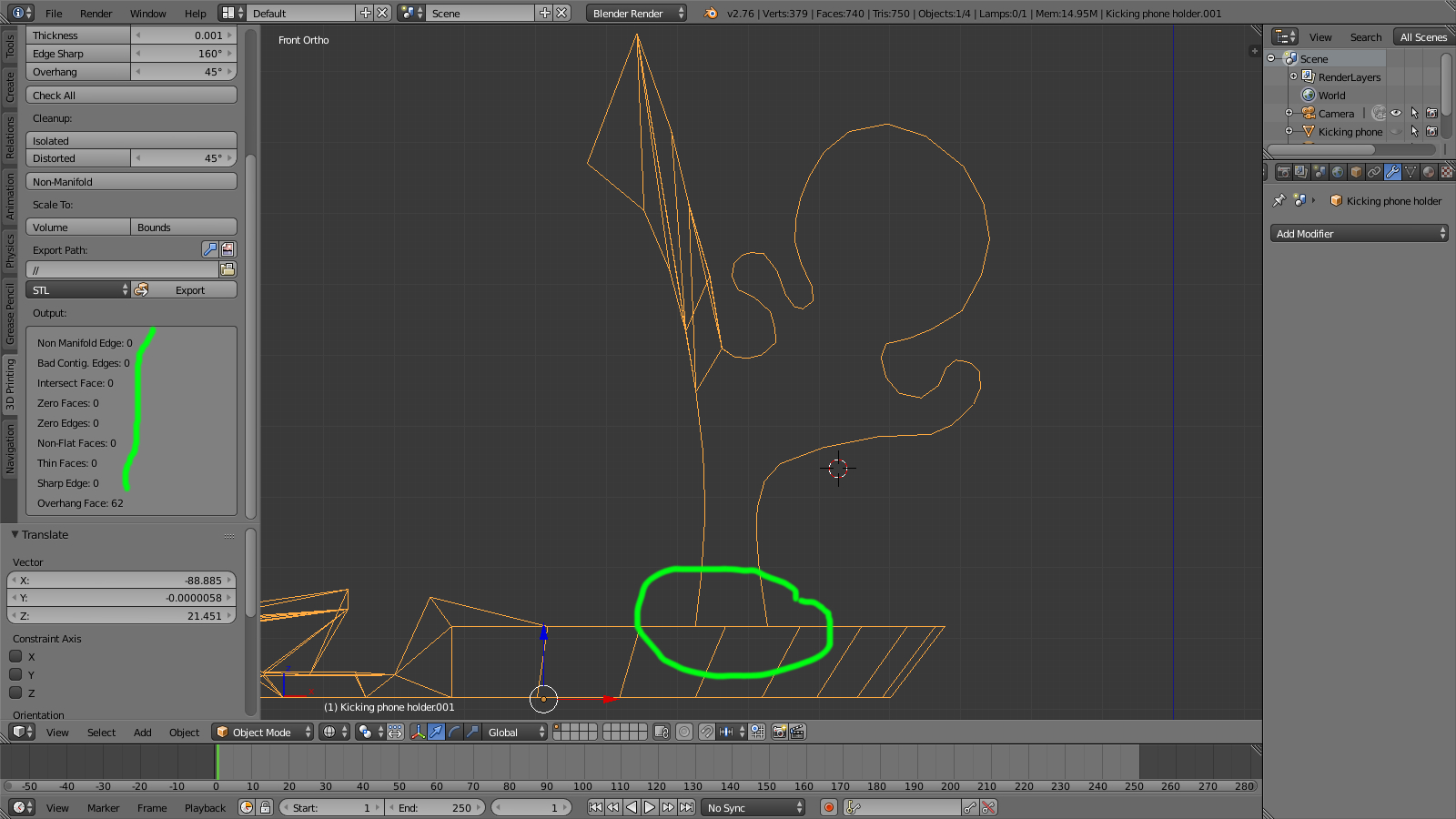This screenshot has width=1456, height=819.
Task: Click the add new screen layout plus icon
Action: [365, 13]
